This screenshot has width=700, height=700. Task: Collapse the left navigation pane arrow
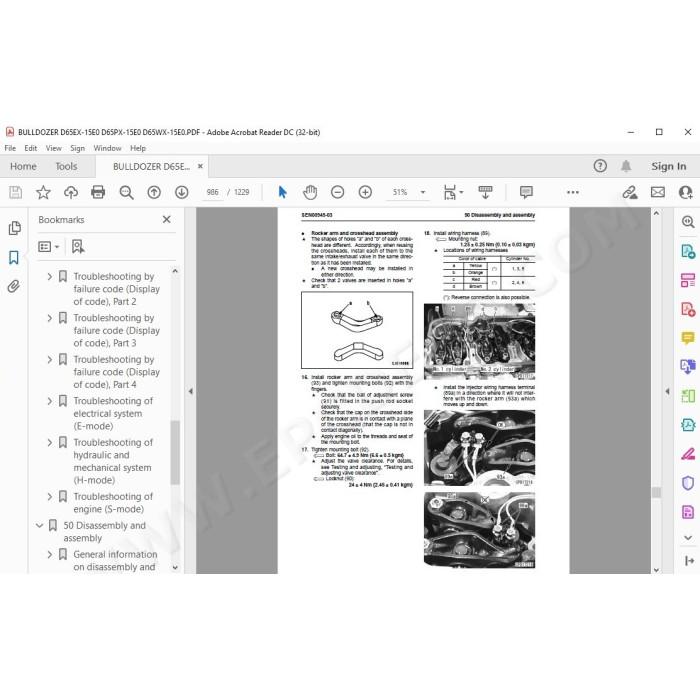click(191, 392)
